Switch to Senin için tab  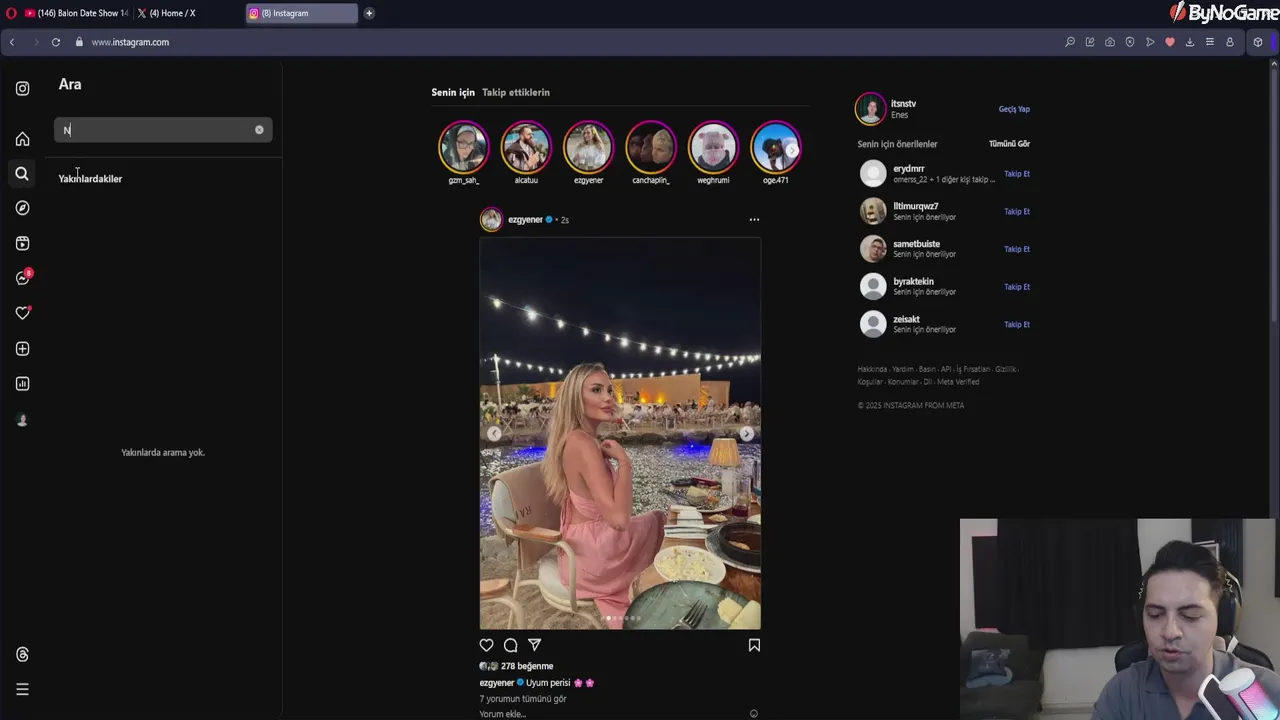[453, 92]
